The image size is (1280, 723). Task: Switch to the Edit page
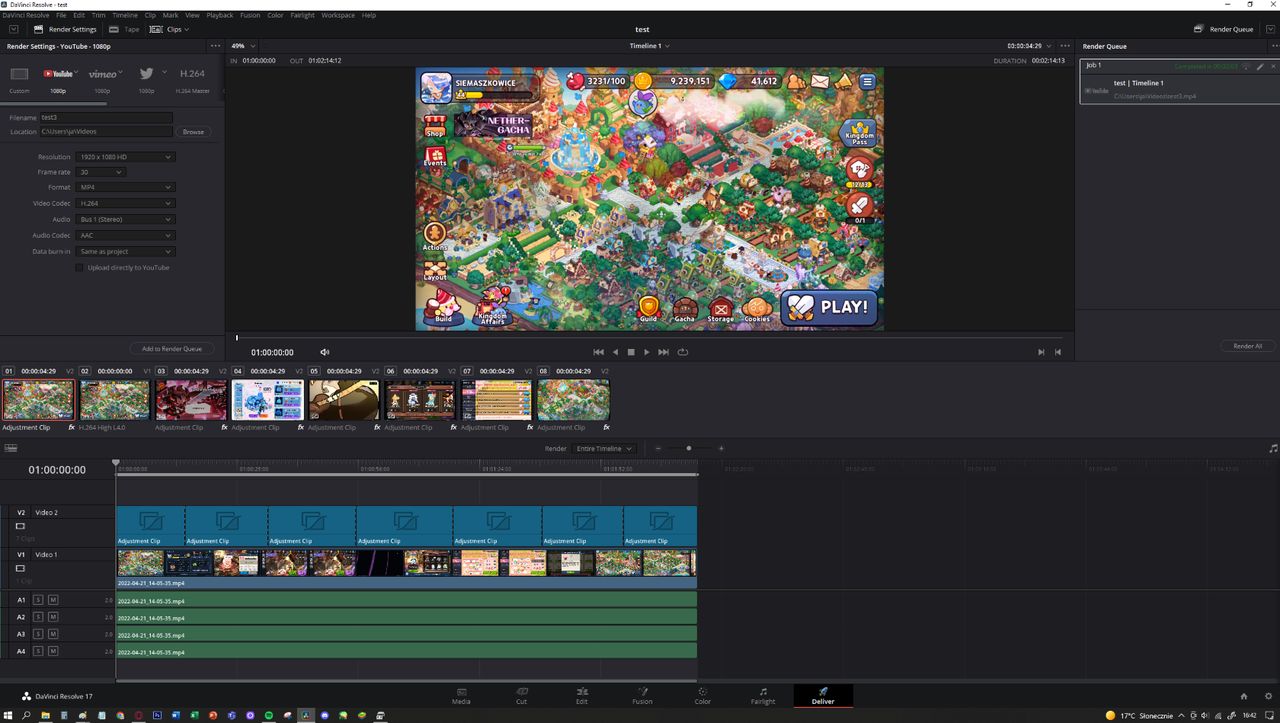click(x=582, y=695)
